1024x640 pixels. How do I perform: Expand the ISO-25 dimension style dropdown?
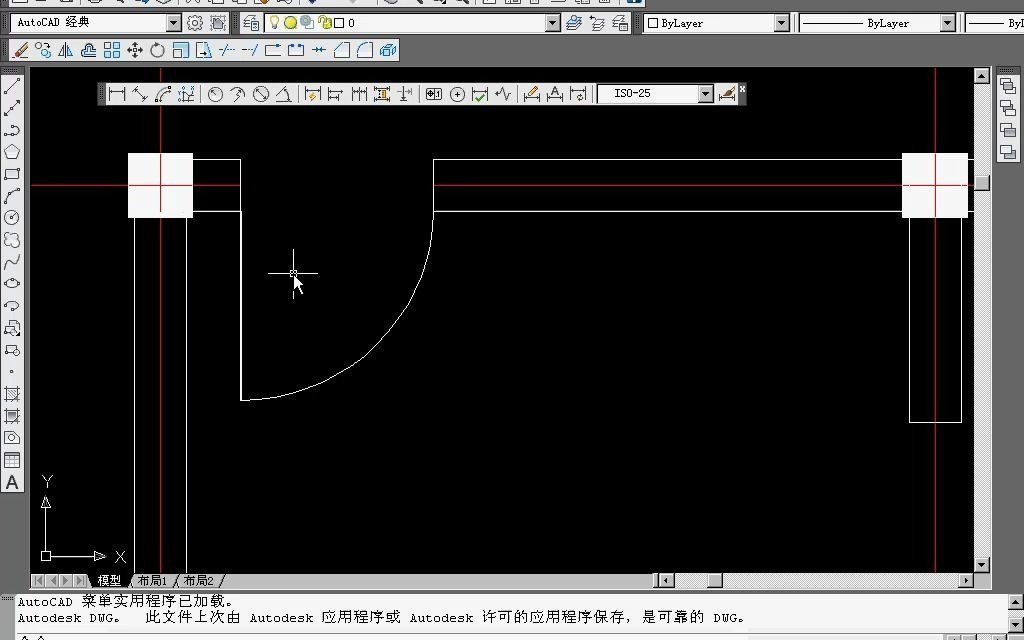[x=705, y=94]
